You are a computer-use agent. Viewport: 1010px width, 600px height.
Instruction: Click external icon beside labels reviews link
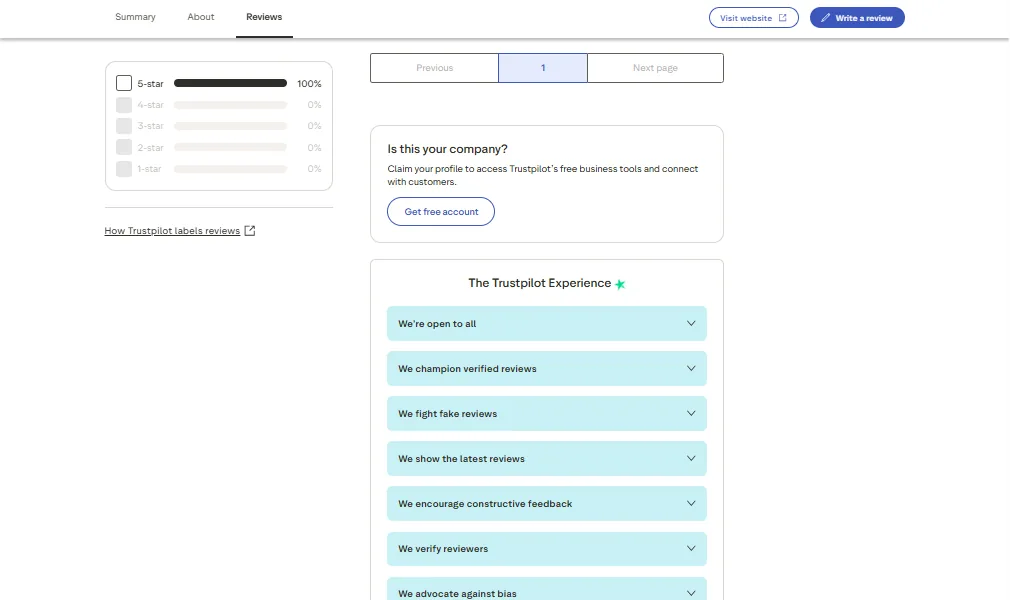(250, 231)
